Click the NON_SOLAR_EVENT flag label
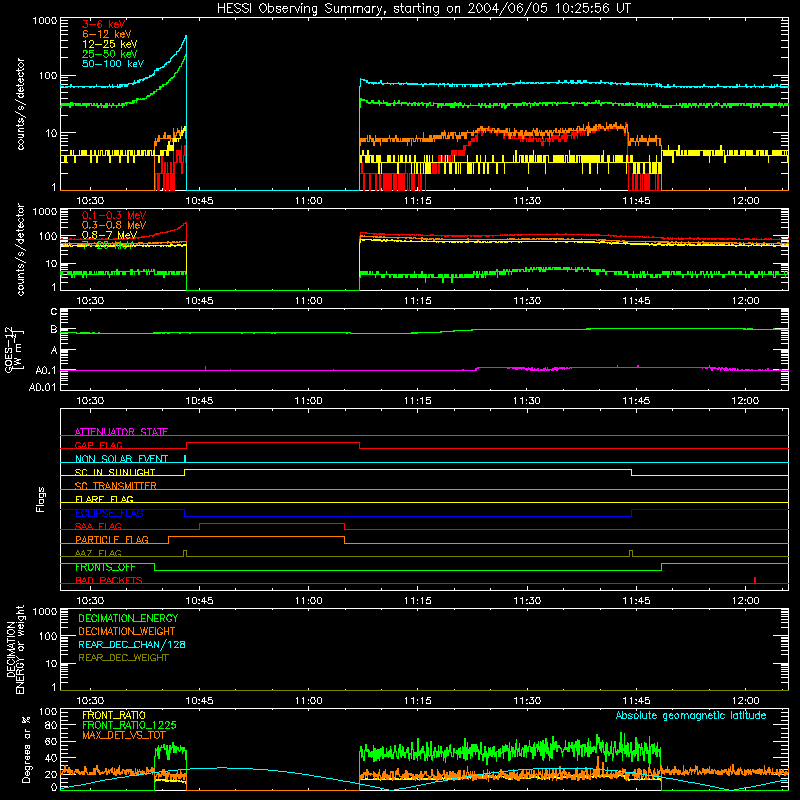This screenshot has width=800, height=800. coord(121,459)
